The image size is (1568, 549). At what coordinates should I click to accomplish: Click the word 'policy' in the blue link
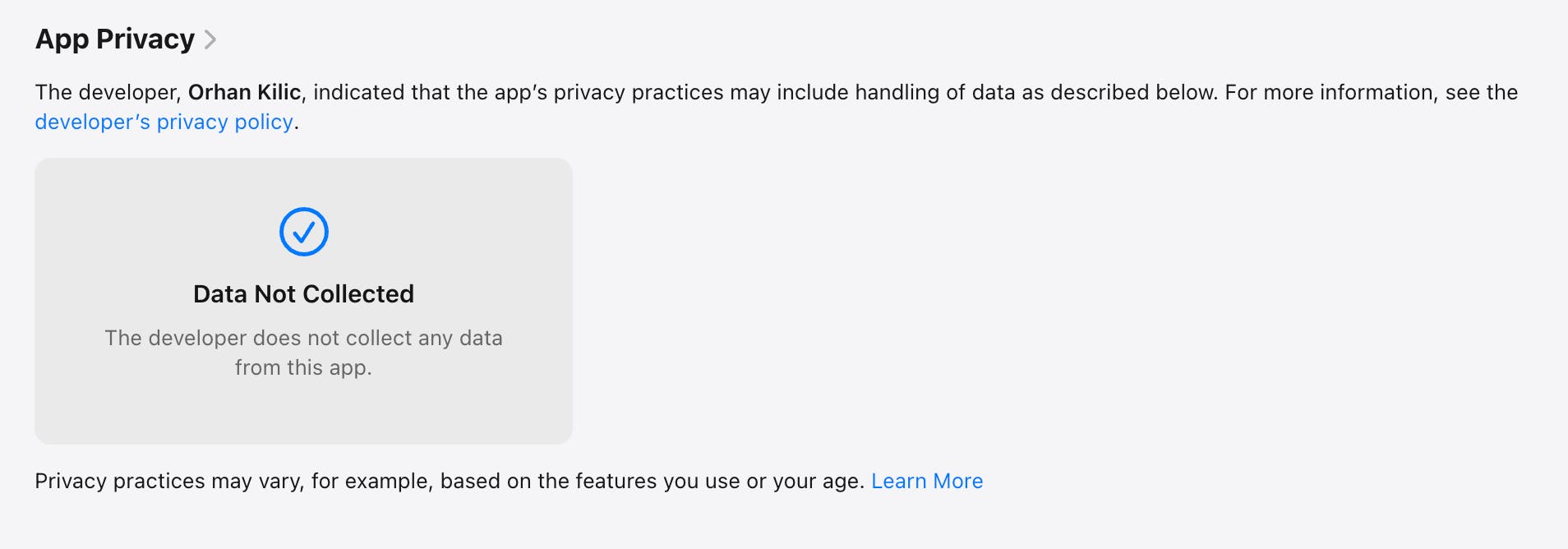coord(263,122)
